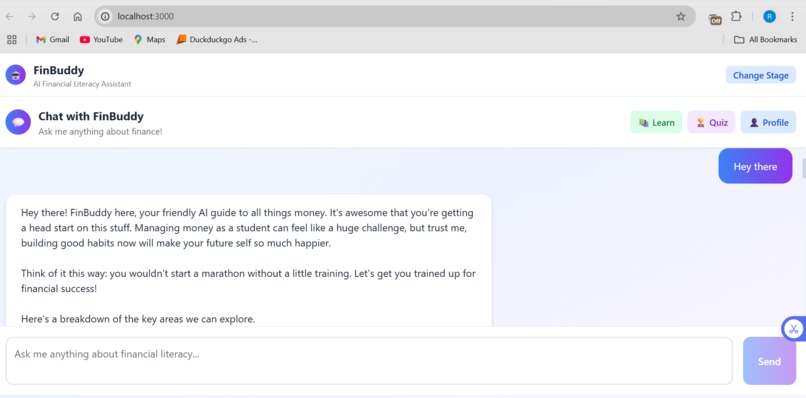This screenshot has height=398, width=806.
Task: Focus the financial literacy message input
Action: [x=369, y=361]
